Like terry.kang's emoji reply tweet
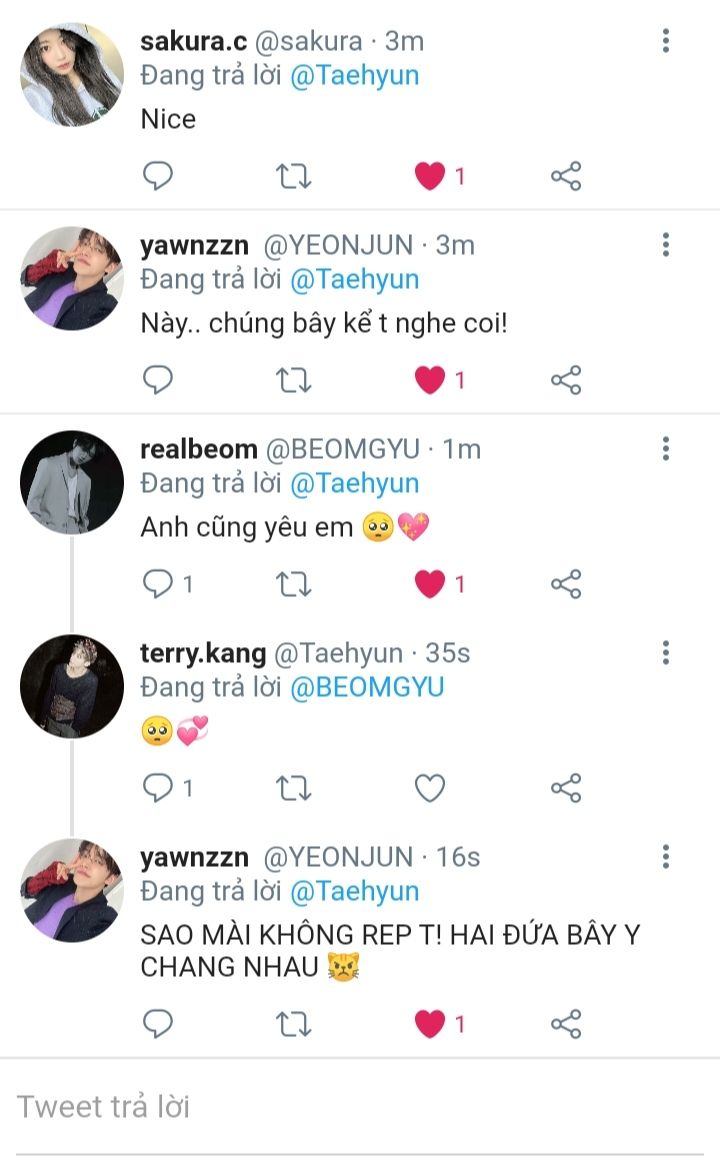Viewport: 720px width, 1162px height. [x=430, y=788]
